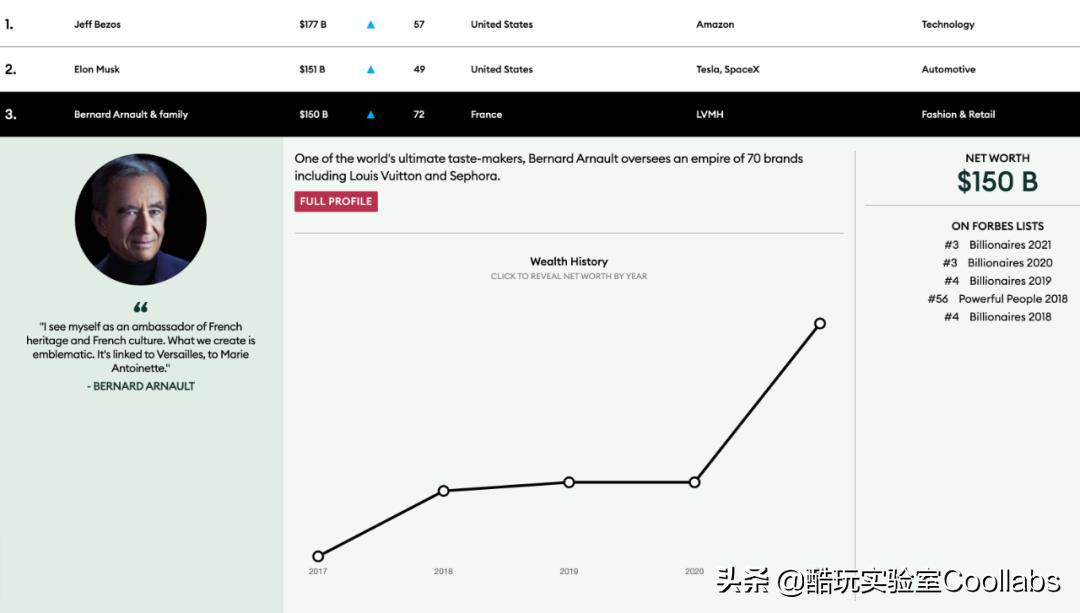Click the blue up-arrow beside Jeff Bezos's $177 B
1080x613 pixels.
point(370,24)
